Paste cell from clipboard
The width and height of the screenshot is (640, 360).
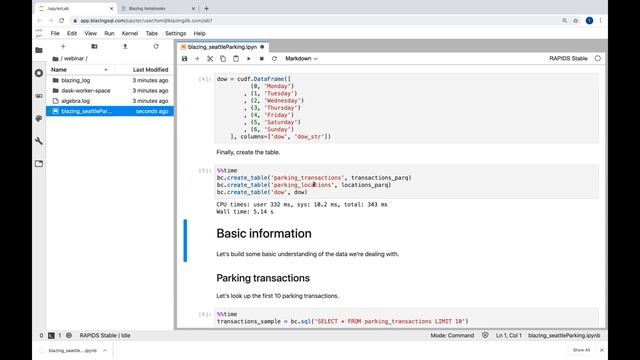tap(236, 59)
